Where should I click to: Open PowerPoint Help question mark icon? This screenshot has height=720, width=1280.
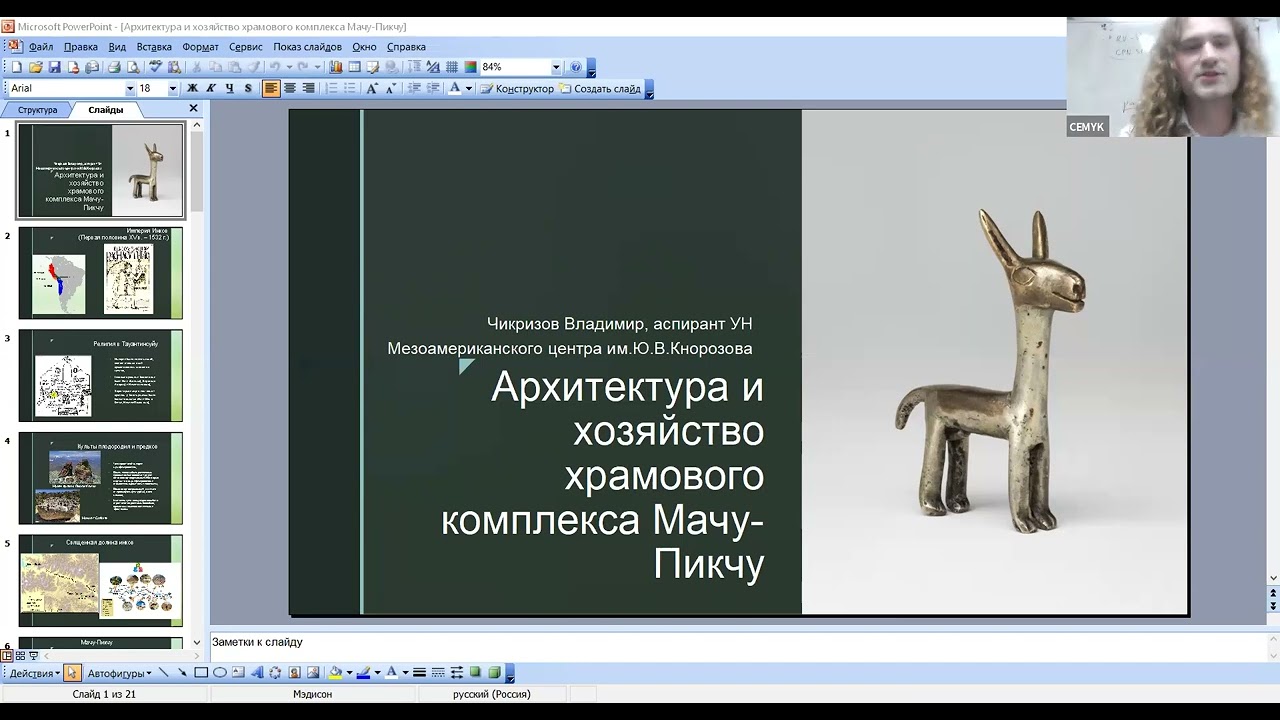coord(575,67)
